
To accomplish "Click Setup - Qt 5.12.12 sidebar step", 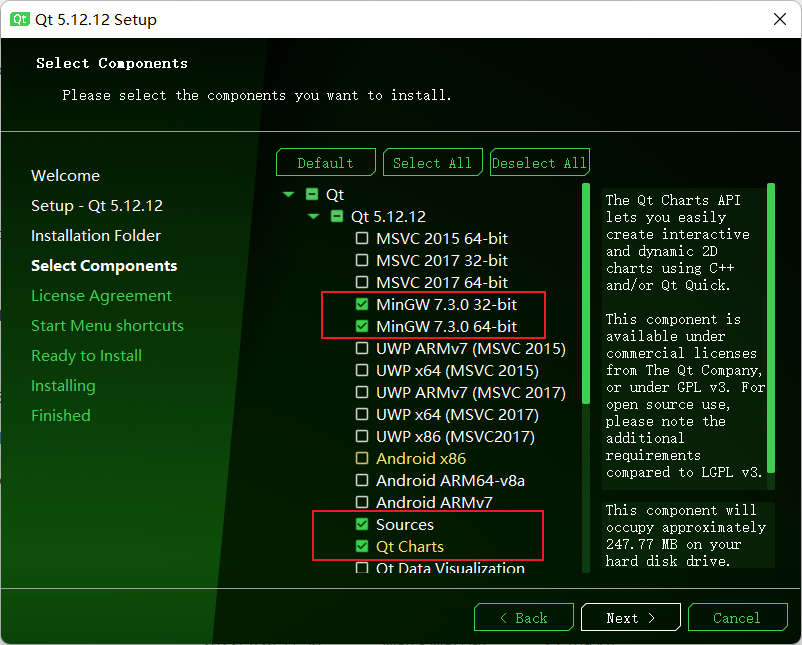I will 97,206.
